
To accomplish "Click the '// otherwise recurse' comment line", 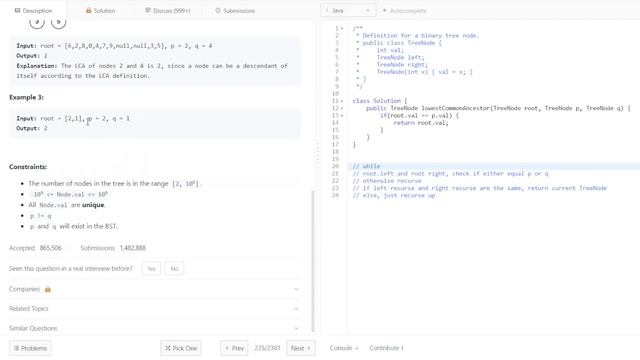I will click(x=387, y=181).
